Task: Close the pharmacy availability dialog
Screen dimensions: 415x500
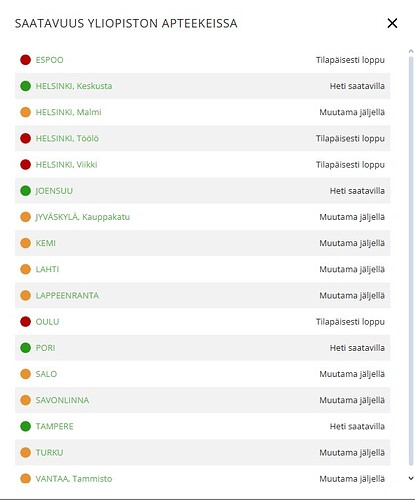Action: click(x=392, y=23)
